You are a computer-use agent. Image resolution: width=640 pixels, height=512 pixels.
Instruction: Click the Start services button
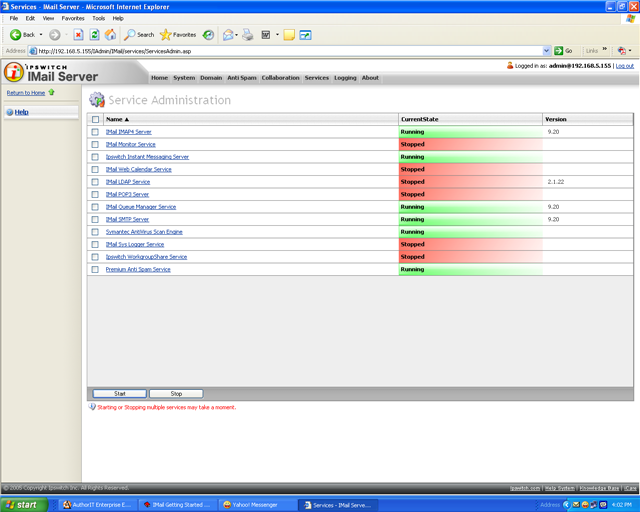pyautogui.click(x=120, y=394)
